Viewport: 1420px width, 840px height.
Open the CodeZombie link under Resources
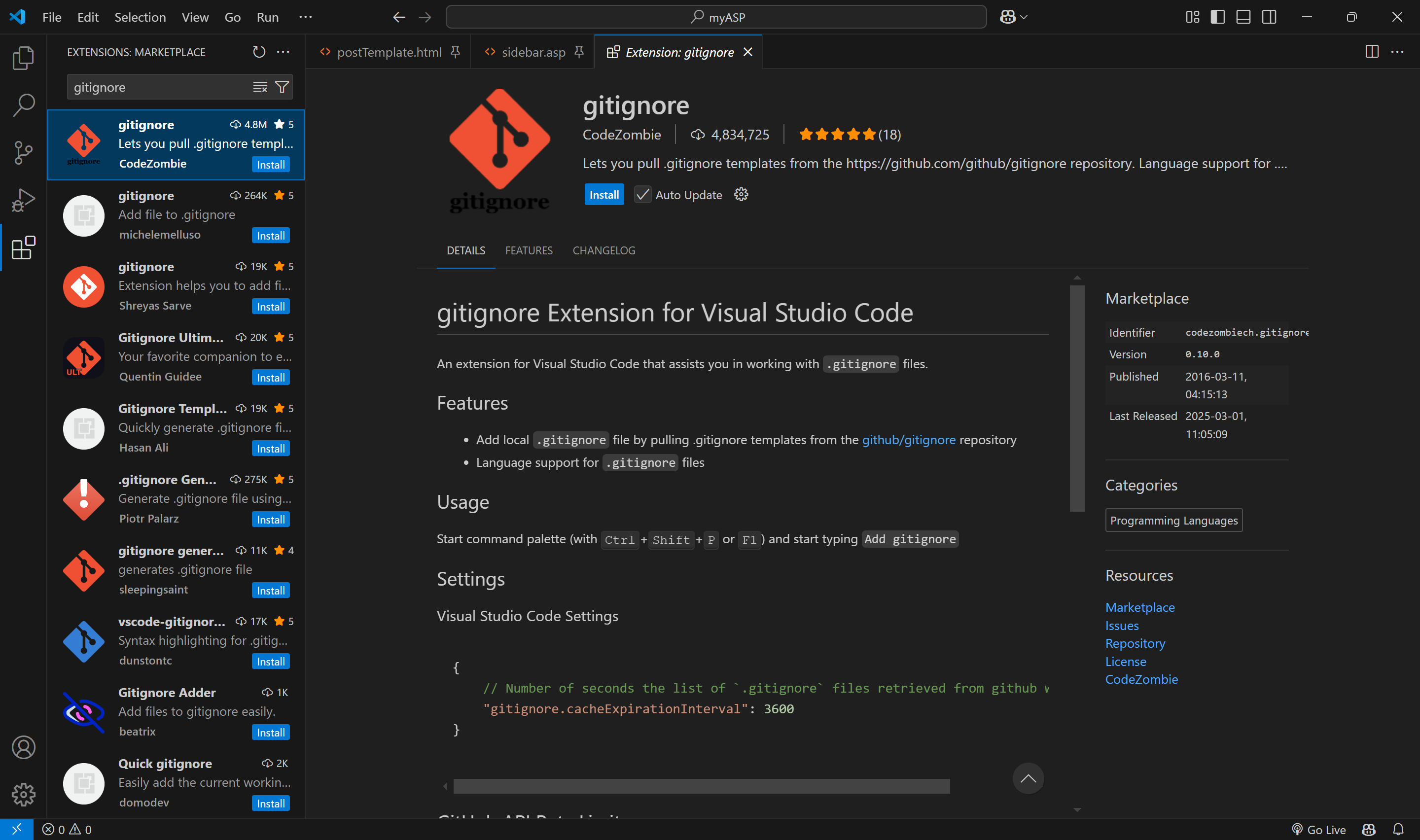tap(1141, 679)
